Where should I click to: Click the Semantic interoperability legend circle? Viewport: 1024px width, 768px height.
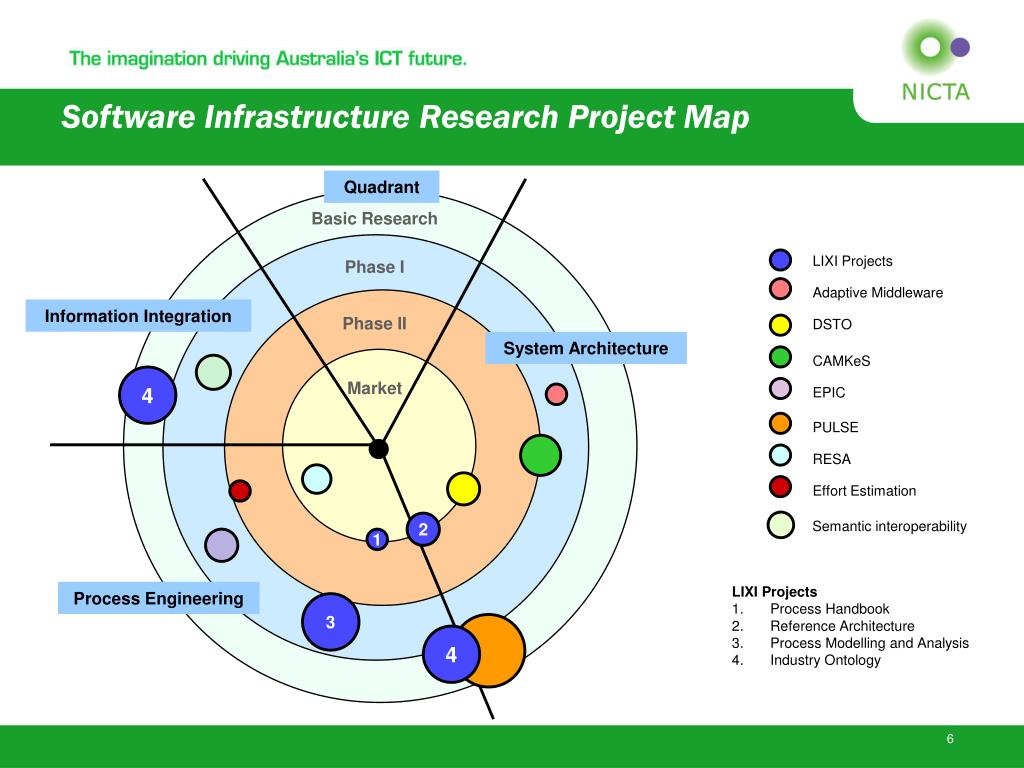click(780, 525)
